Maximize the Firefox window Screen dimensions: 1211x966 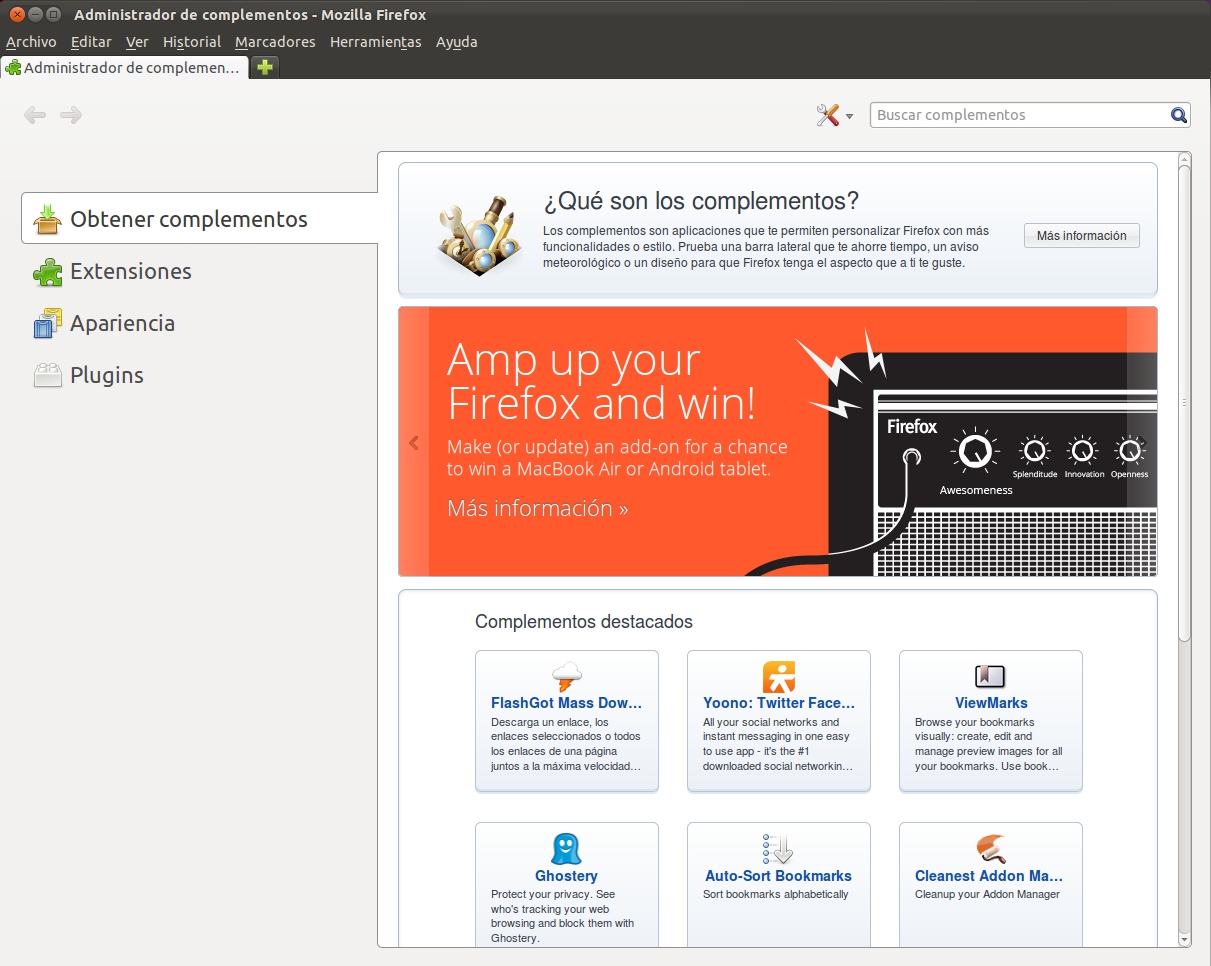(53, 15)
